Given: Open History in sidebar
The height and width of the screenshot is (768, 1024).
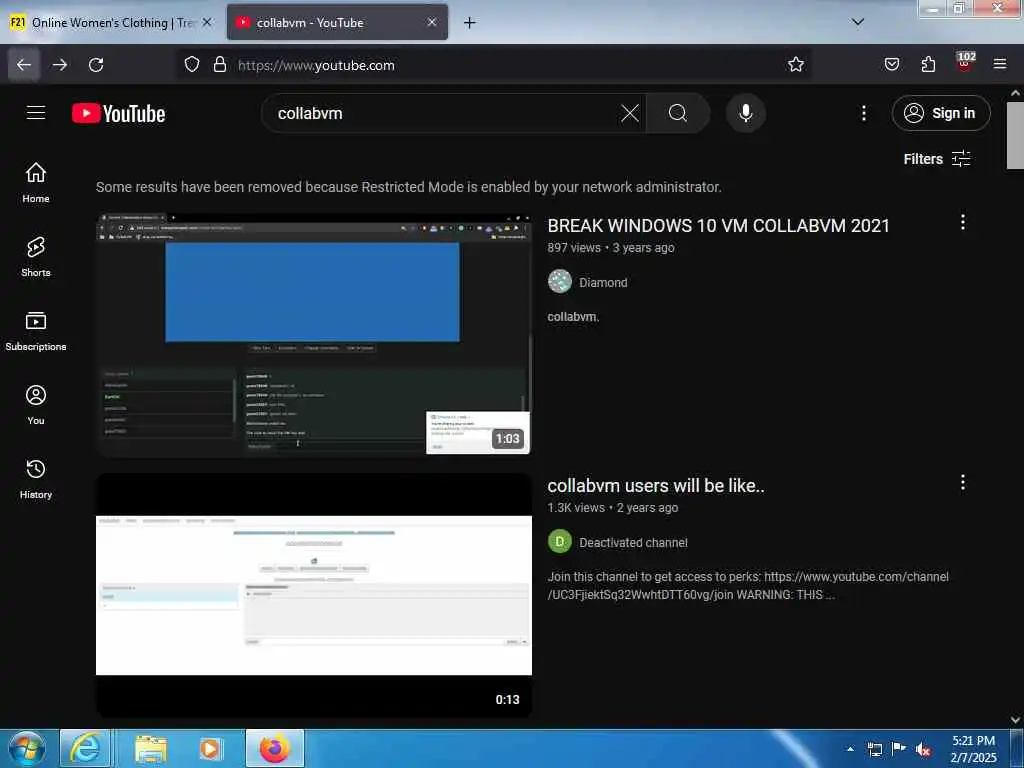Looking at the screenshot, I should coord(36,479).
